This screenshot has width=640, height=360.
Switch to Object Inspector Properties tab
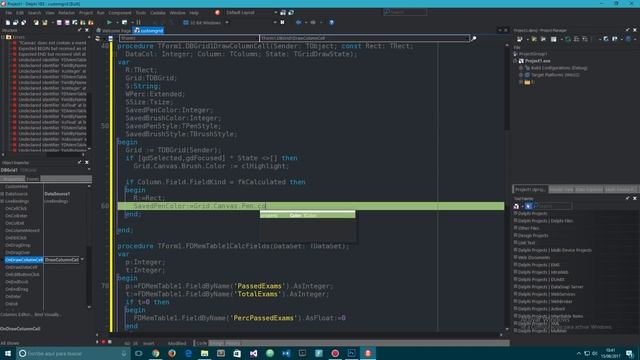pyautogui.click(x=13, y=179)
